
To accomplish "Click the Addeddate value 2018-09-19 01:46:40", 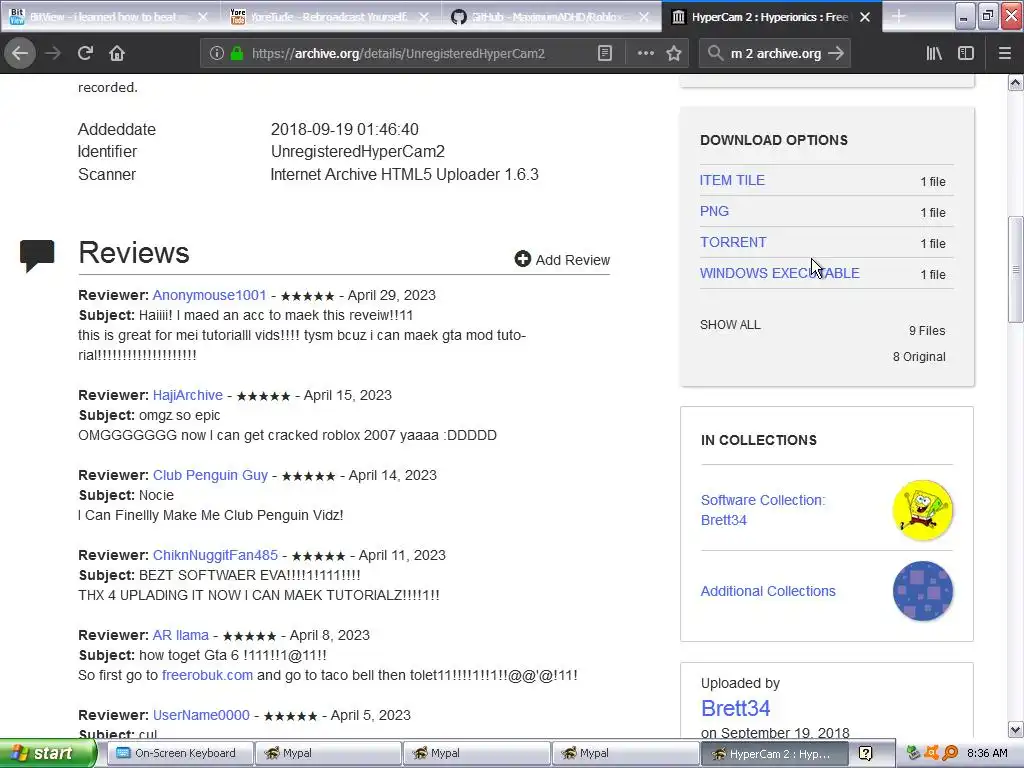I will coord(344,129).
